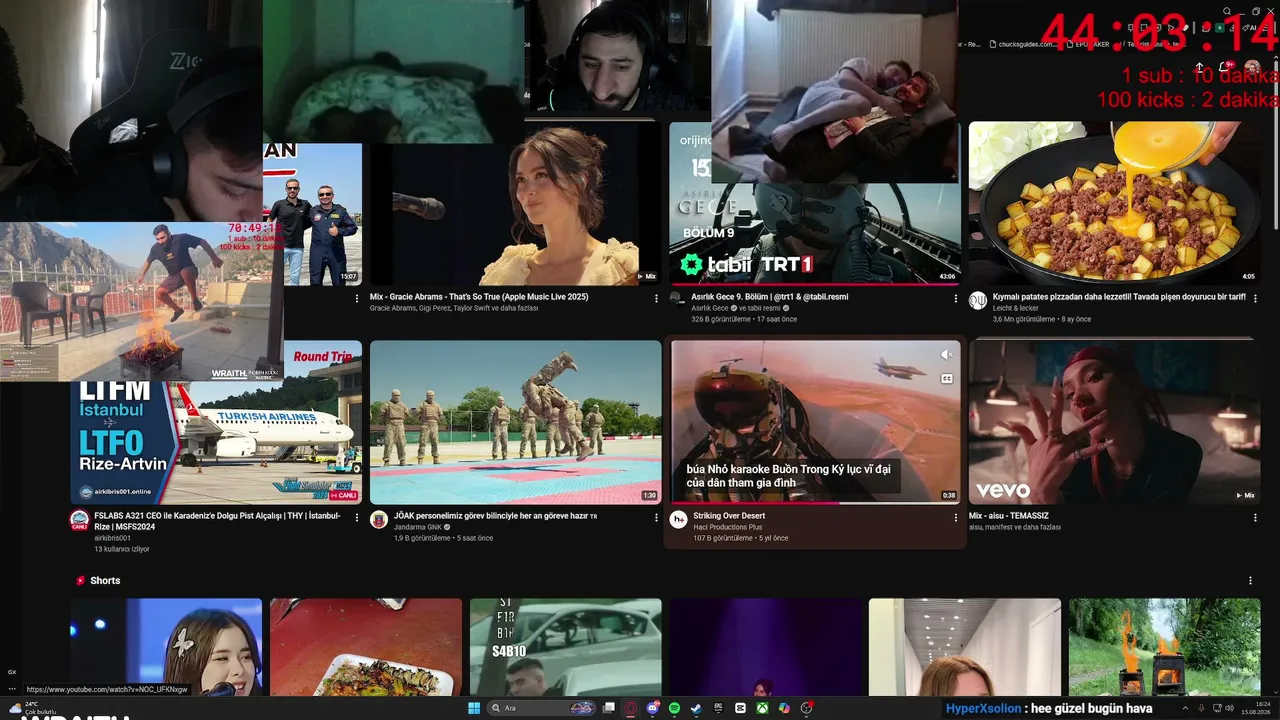Open the JÖAK soldiers video thumbnail
This screenshot has width=1280, height=720.
516,423
